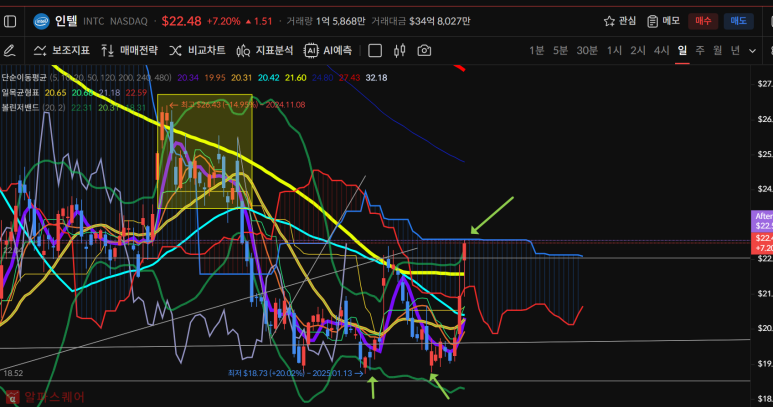
Task: Click the $22.48 current price text
Action: coord(181,21)
